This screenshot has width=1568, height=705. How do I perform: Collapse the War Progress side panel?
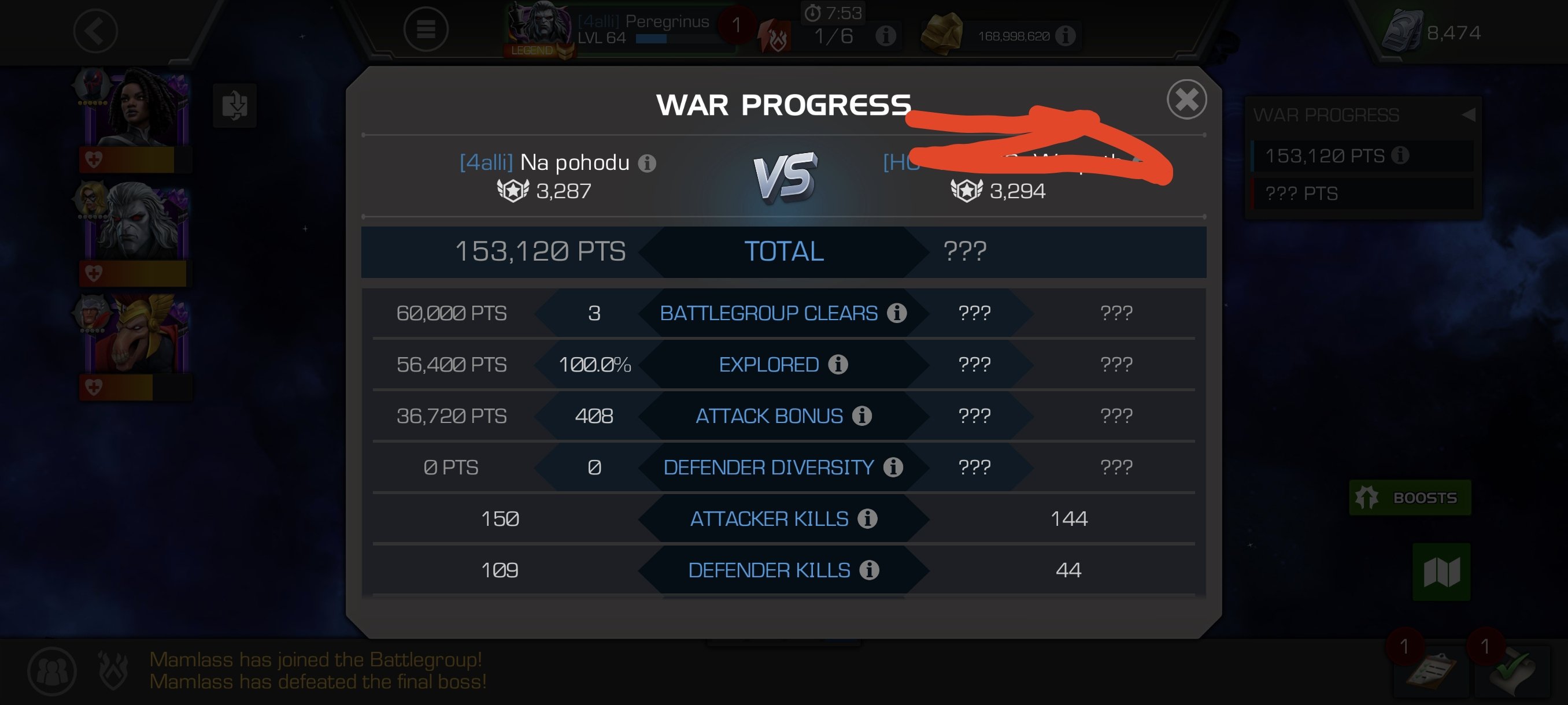pyautogui.click(x=1468, y=114)
